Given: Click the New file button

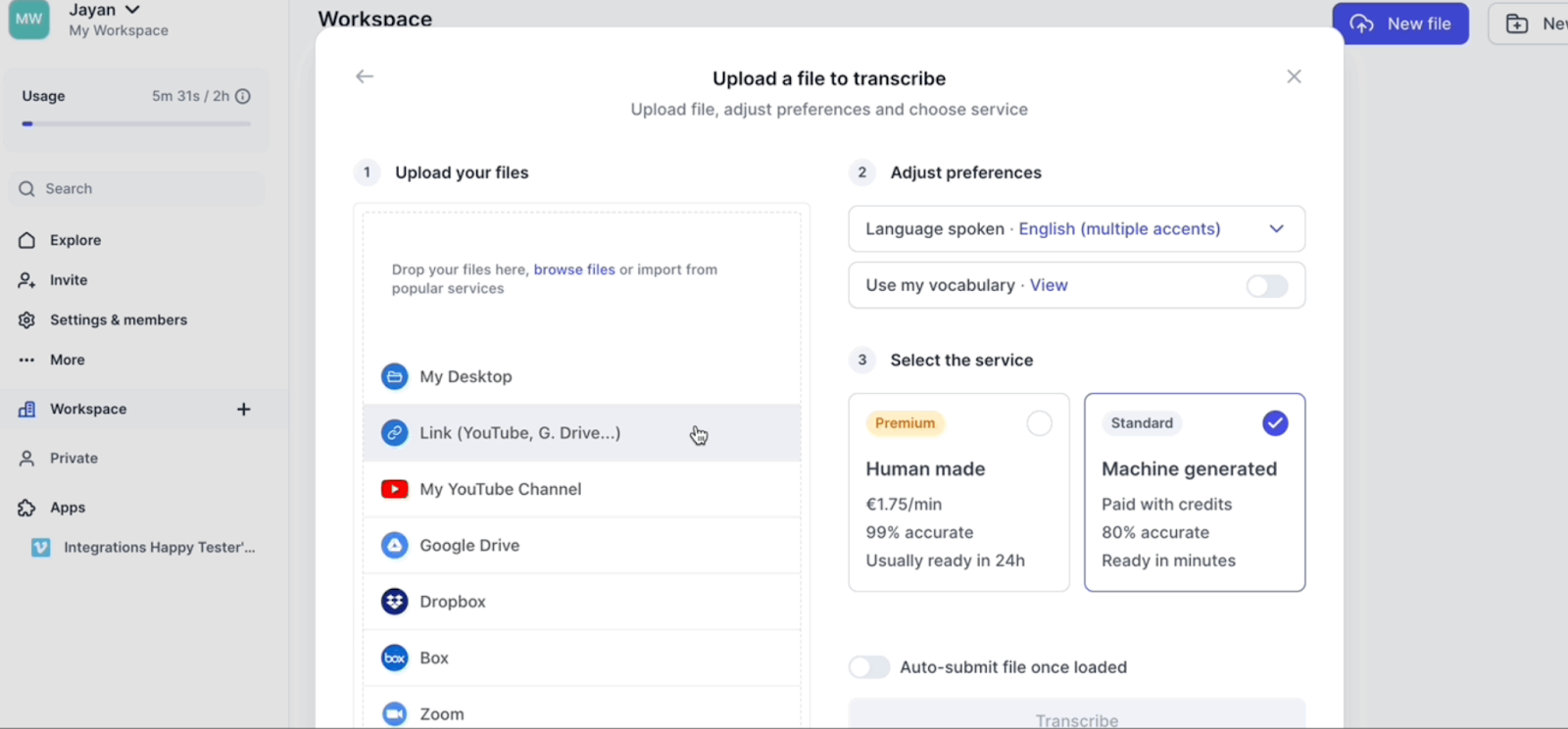Looking at the screenshot, I should point(1400,24).
